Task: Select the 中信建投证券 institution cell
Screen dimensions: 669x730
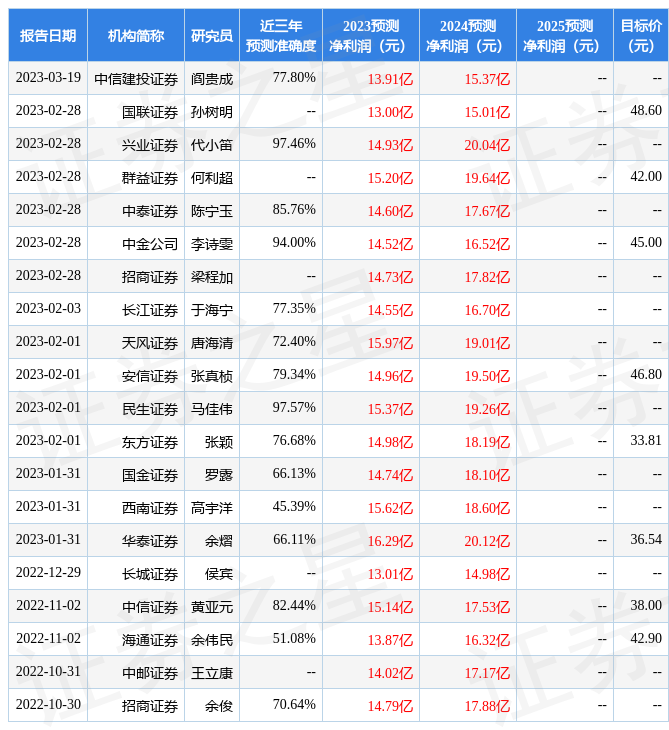Action: click(136, 79)
